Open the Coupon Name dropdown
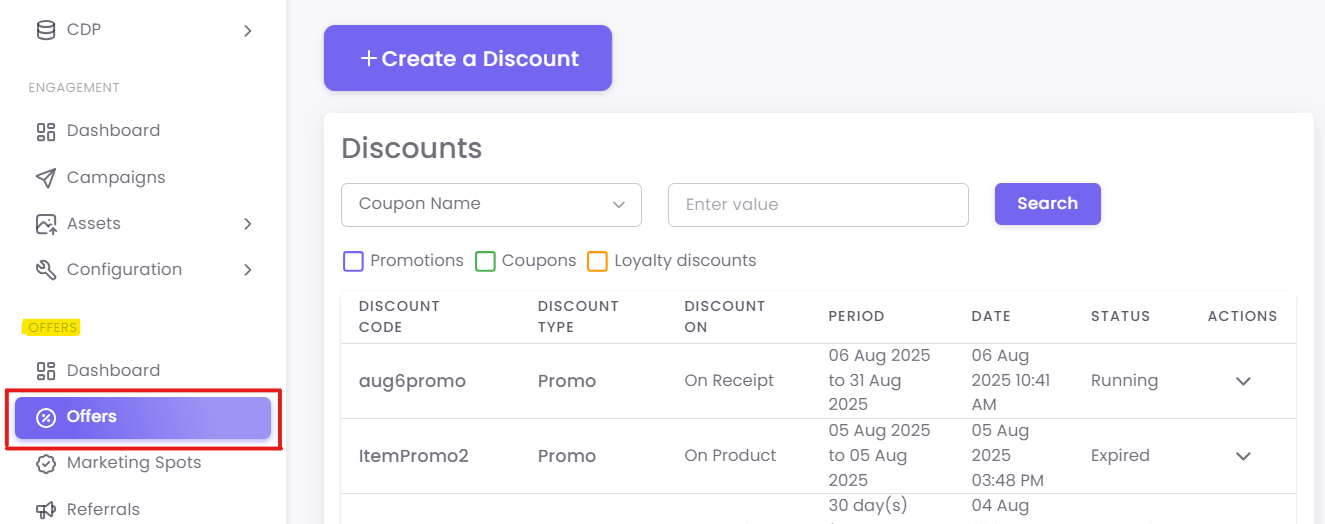The image size is (1325, 524). tap(491, 205)
